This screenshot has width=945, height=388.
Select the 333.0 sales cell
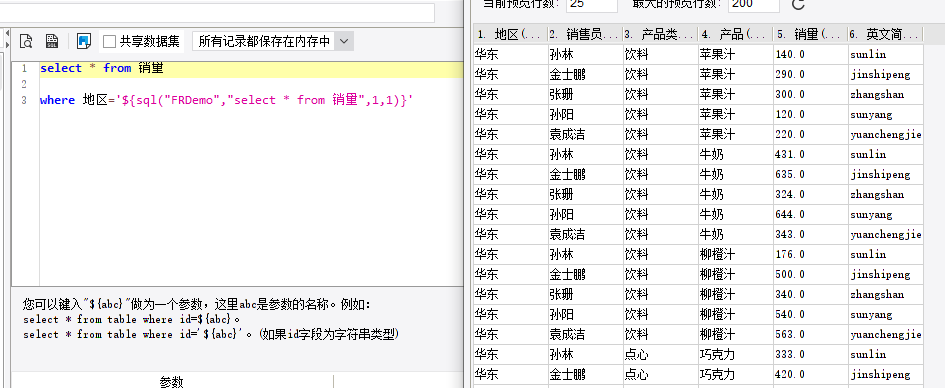pyautogui.click(x=810, y=354)
